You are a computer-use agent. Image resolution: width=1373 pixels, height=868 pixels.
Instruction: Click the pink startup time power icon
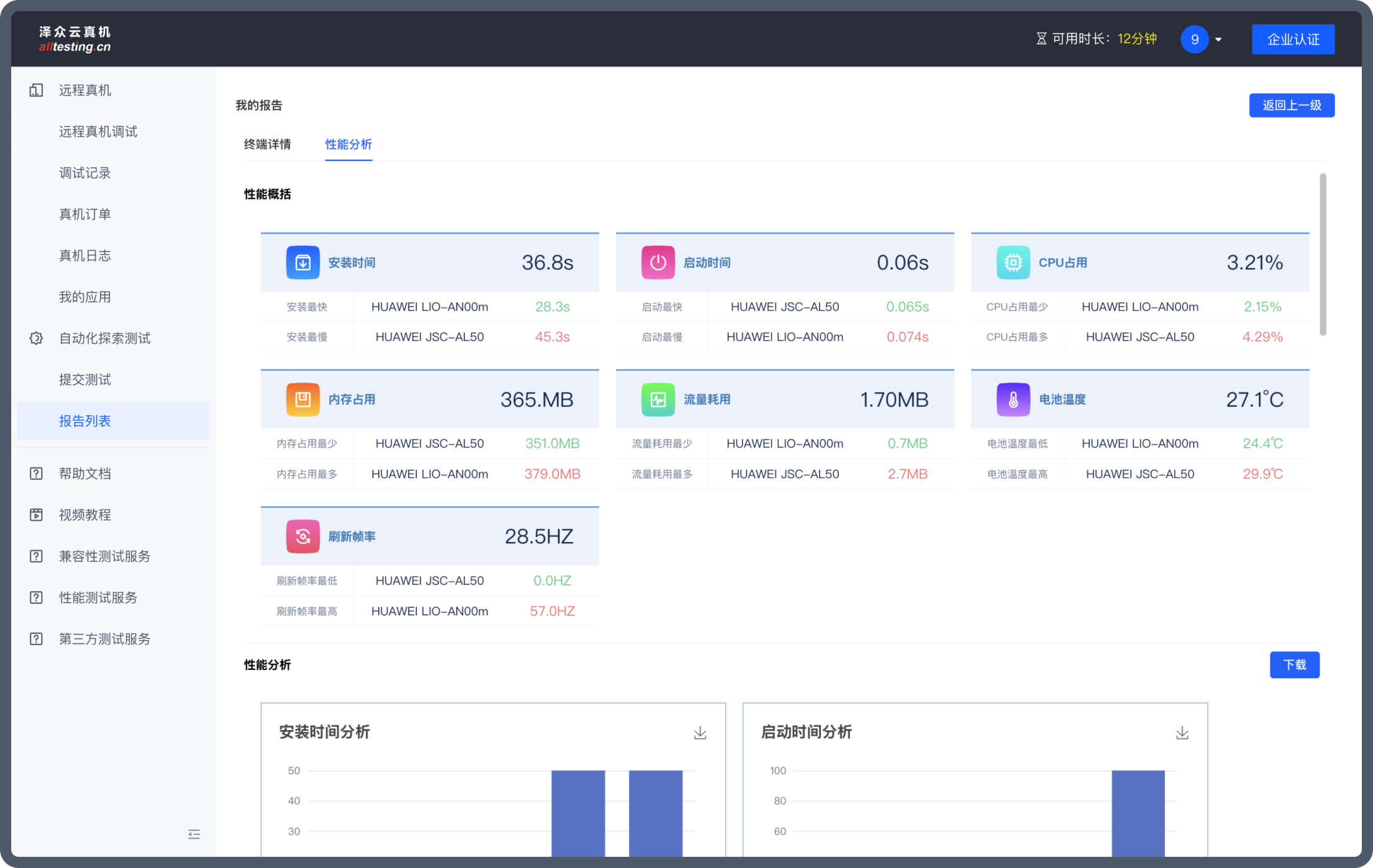point(658,263)
